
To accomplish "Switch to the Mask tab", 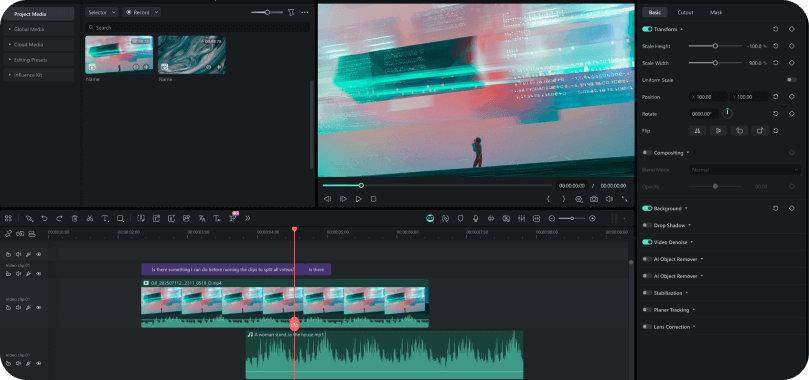I will coord(716,12).
